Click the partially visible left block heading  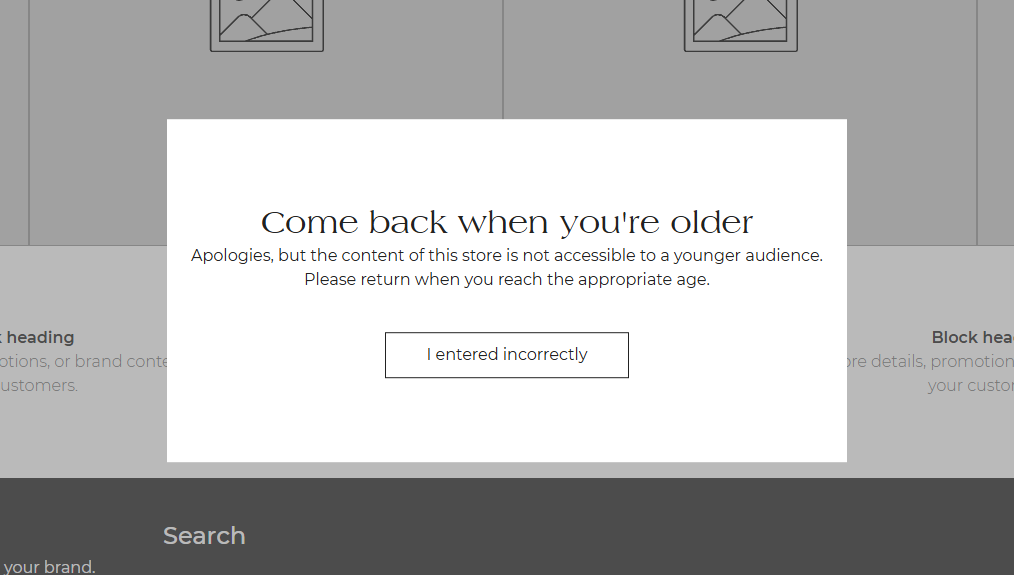tap(40, 338)
